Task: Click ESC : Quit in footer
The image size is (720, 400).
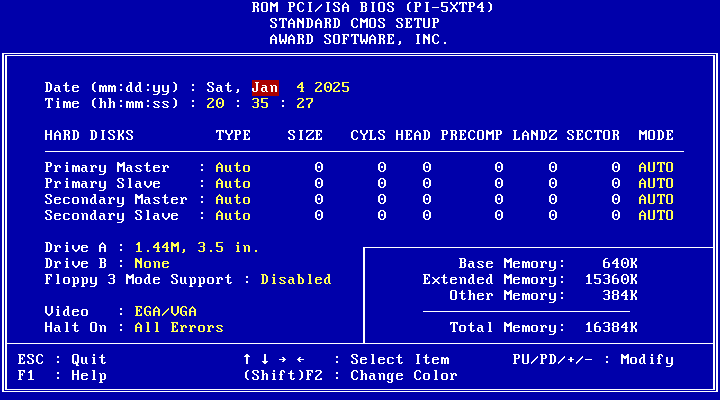Action: (x=62, y=360)
